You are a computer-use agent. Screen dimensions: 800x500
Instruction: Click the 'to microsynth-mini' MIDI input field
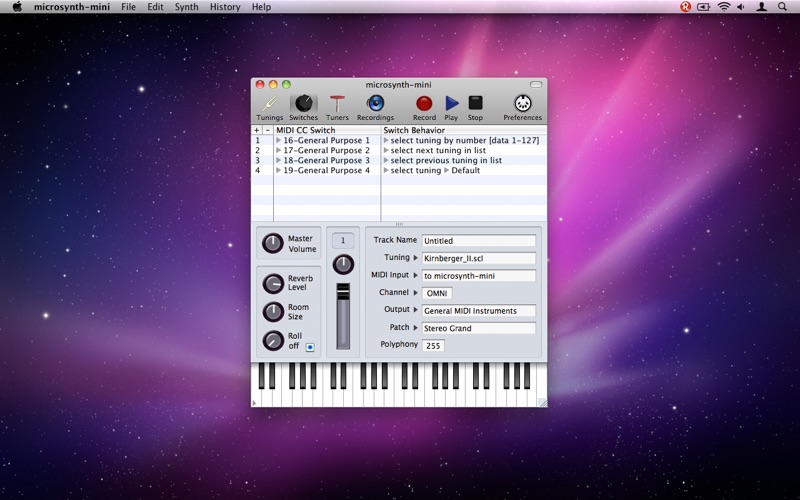tap(479, 276)
